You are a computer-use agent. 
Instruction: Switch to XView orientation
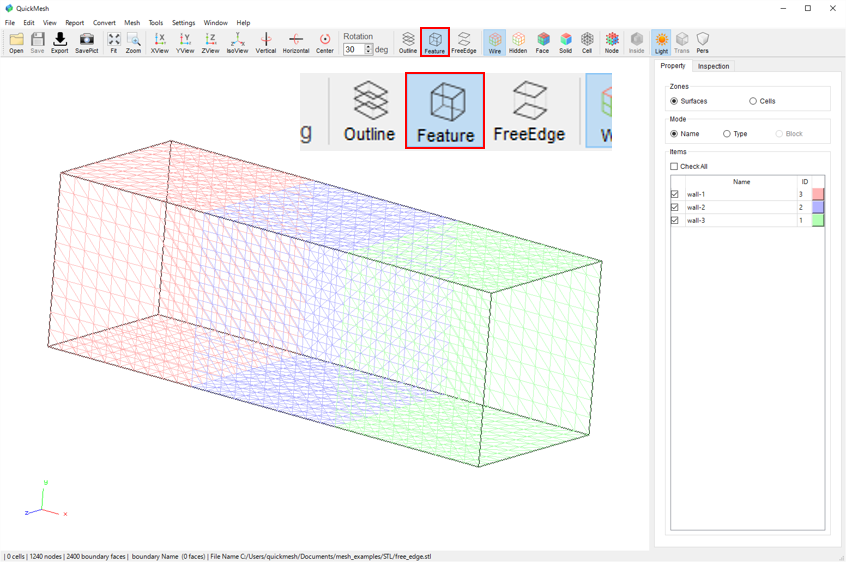click(x=160, y=43)
